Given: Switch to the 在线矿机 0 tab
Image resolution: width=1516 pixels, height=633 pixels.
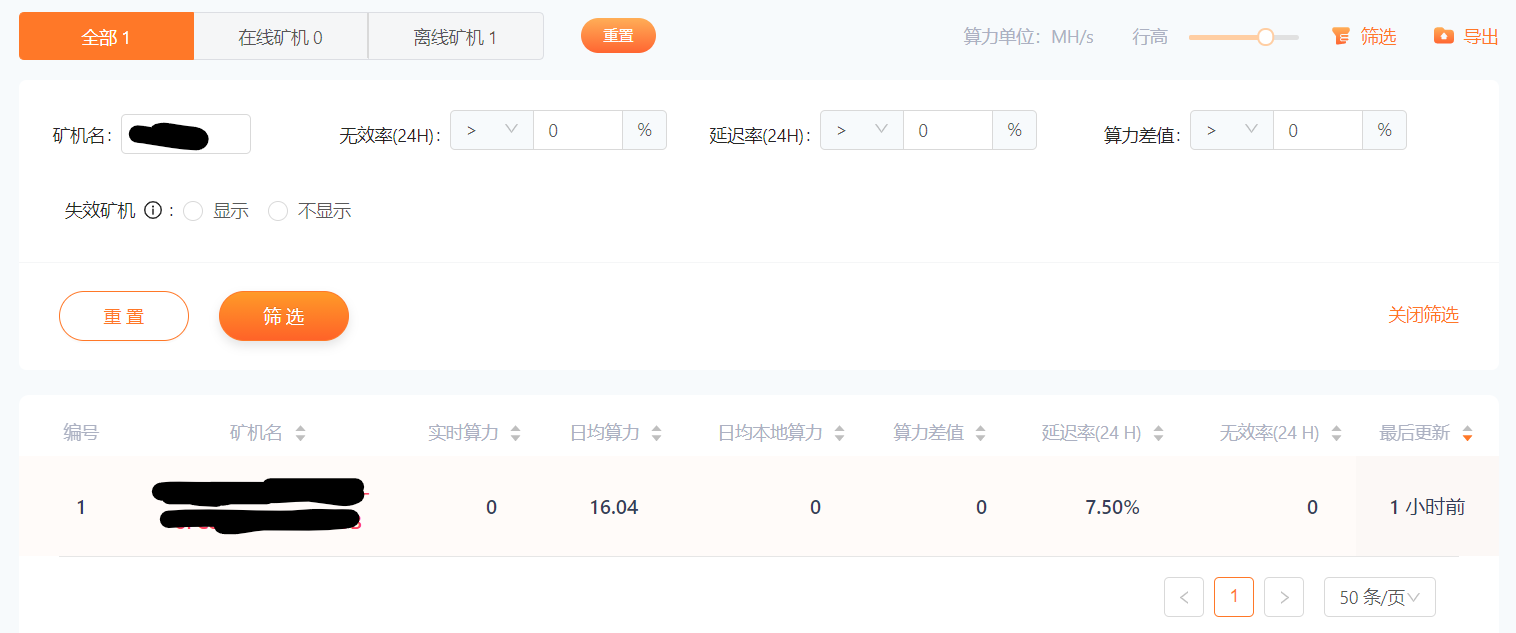Looking at the screenshot, I should [x=280, y=37].
